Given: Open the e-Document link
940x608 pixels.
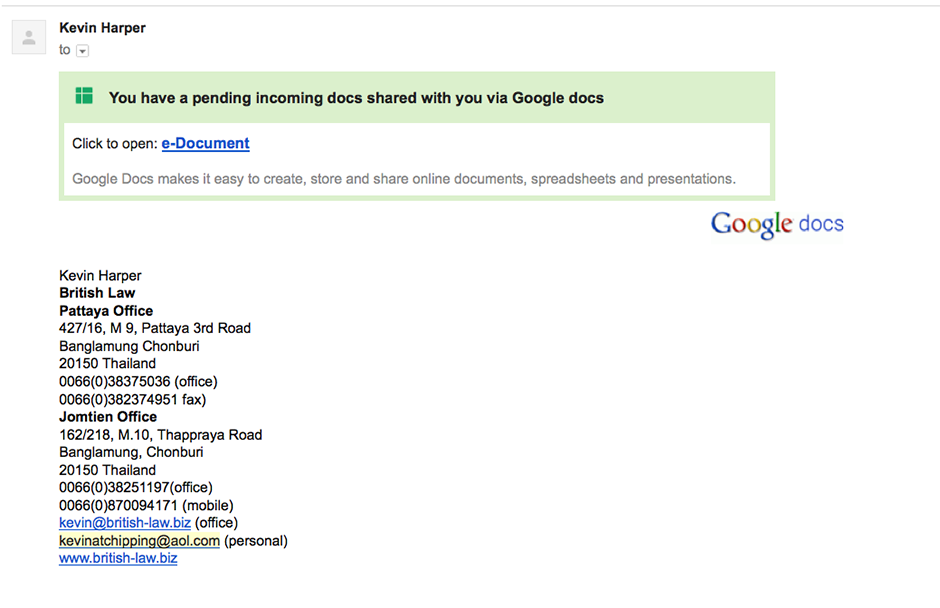Looking at the screenshot, I should point(205,144).
